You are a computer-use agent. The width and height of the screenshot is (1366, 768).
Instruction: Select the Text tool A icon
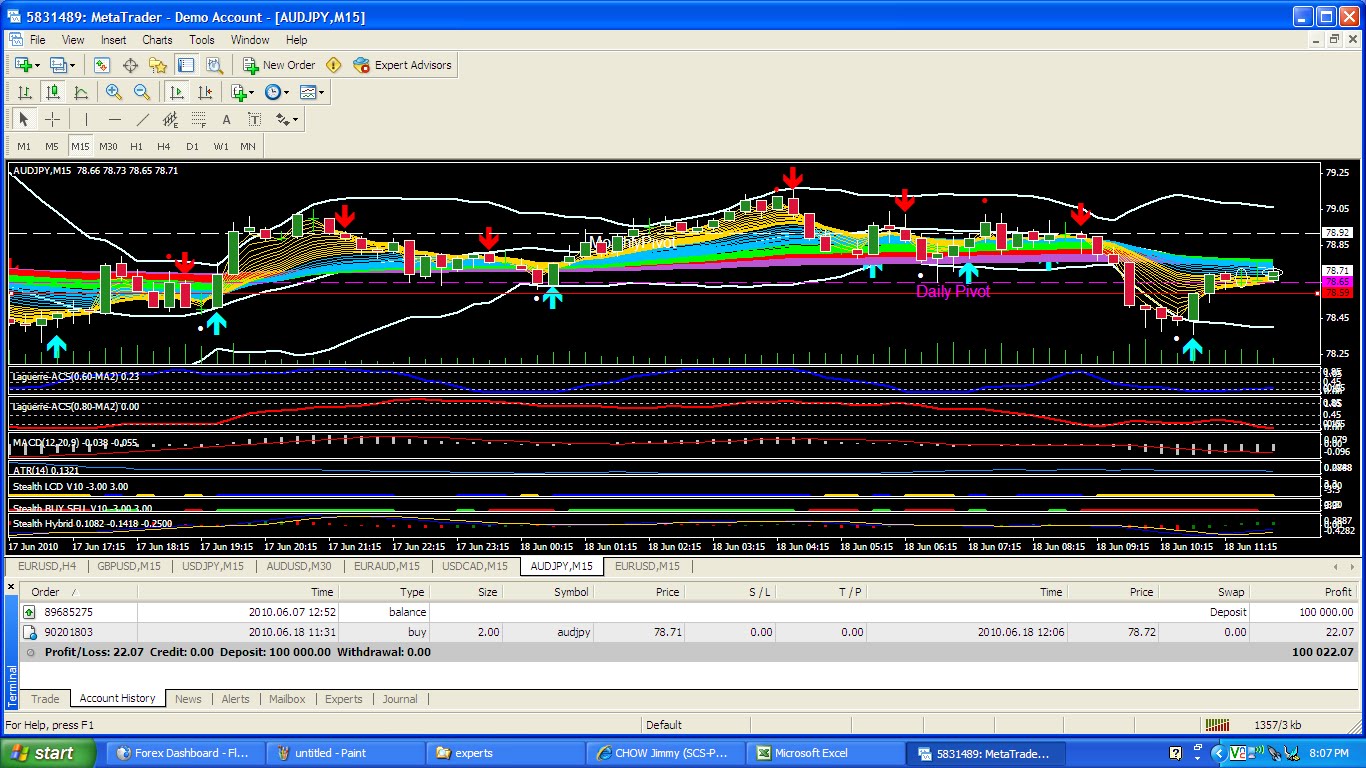(x=226, y=119)
